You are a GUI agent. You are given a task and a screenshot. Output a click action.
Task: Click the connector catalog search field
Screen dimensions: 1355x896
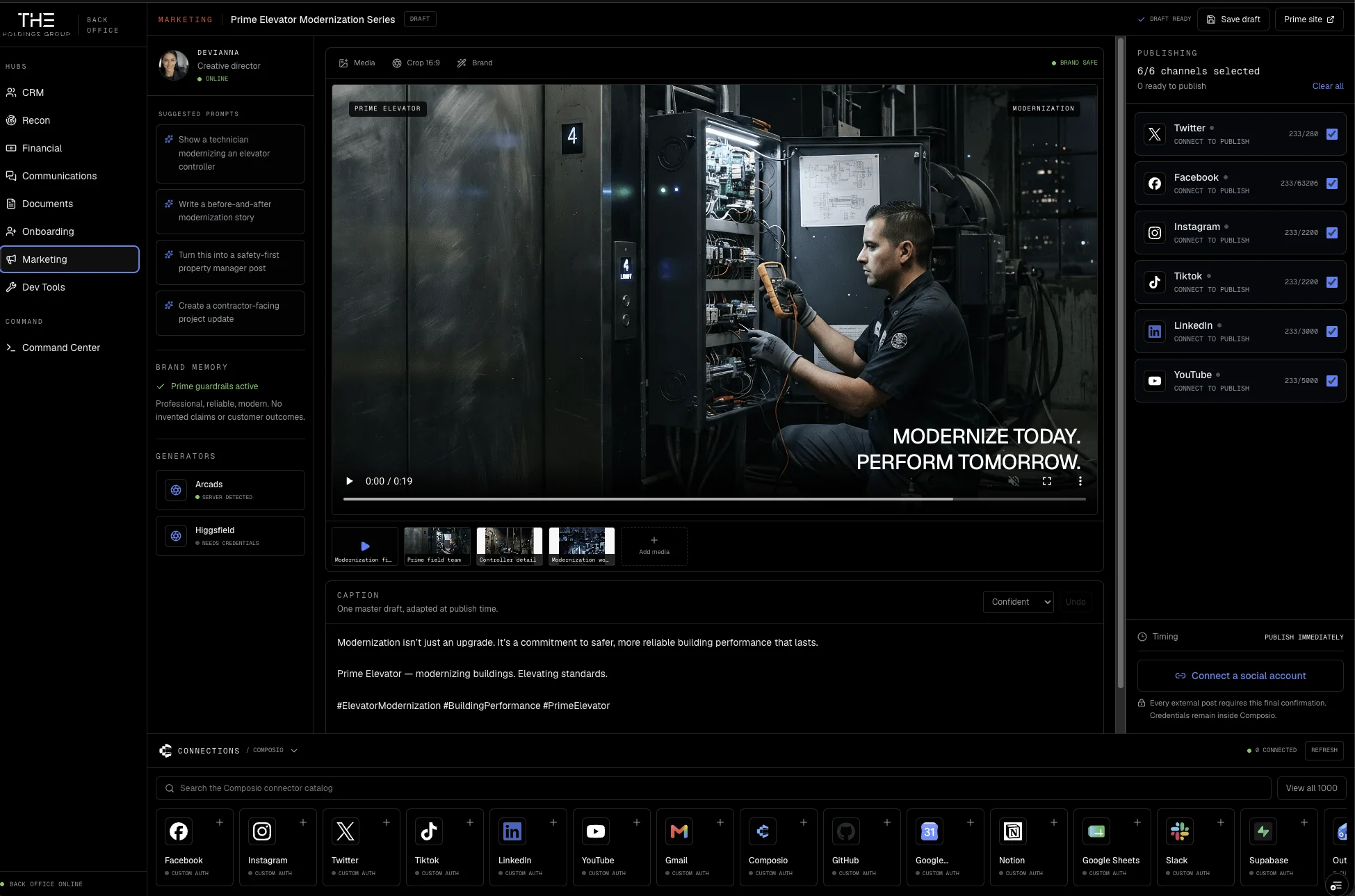coord(713,788)
